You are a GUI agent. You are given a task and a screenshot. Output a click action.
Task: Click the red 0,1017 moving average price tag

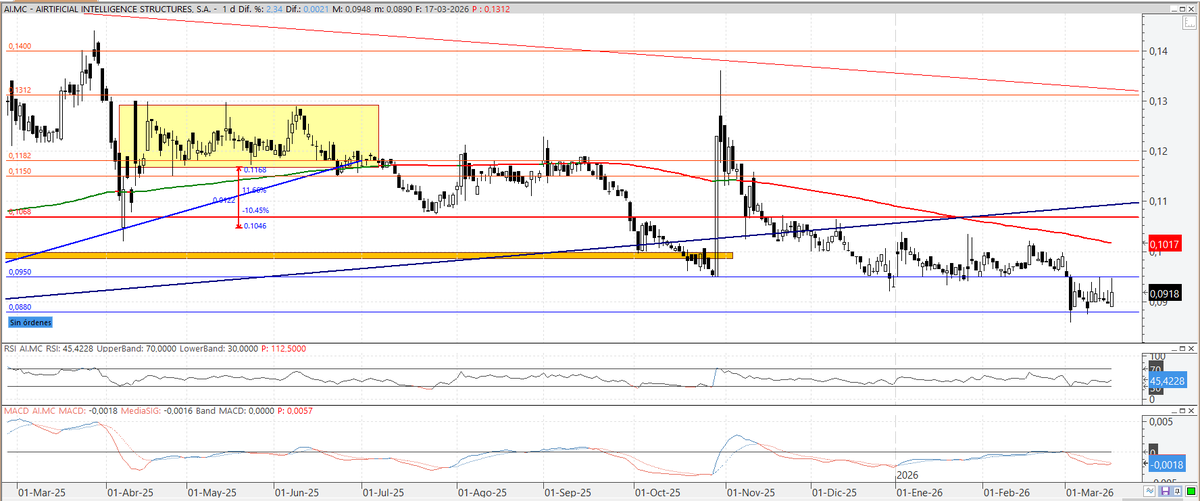(x=1164, y=244)
